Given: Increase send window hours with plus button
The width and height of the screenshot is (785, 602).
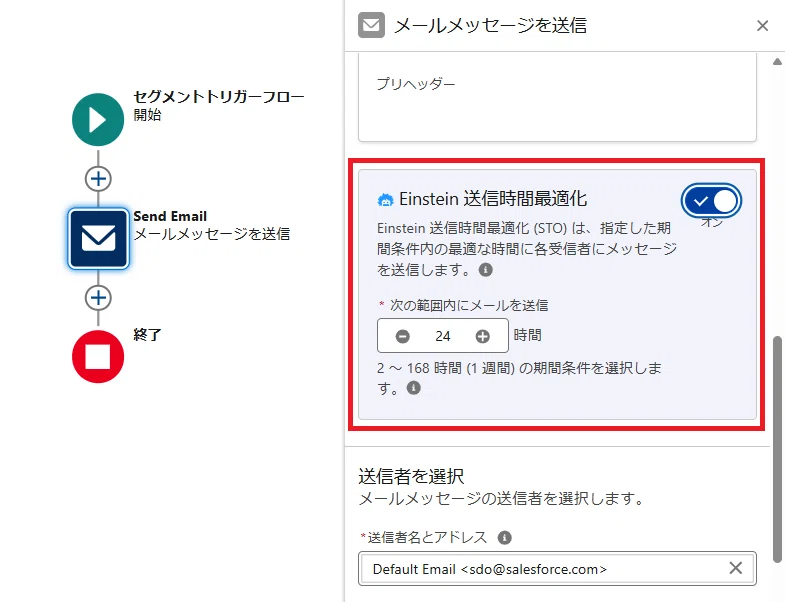Looking at the screenshot, I should coord(483,336).
